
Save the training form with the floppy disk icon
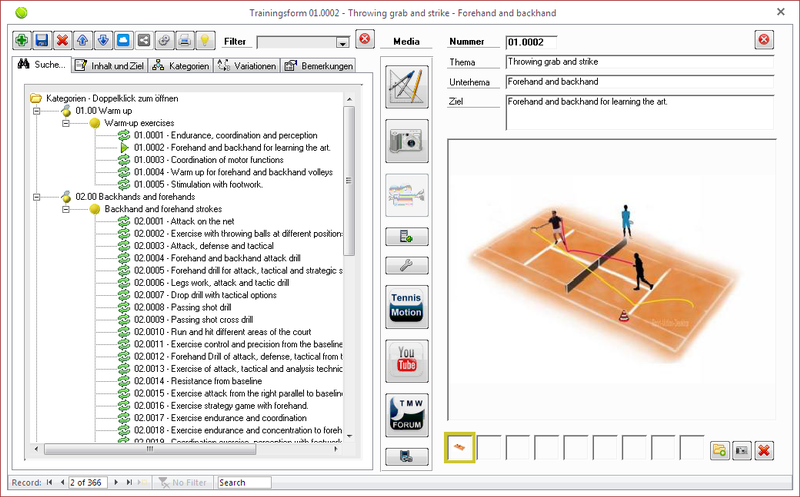42,41
